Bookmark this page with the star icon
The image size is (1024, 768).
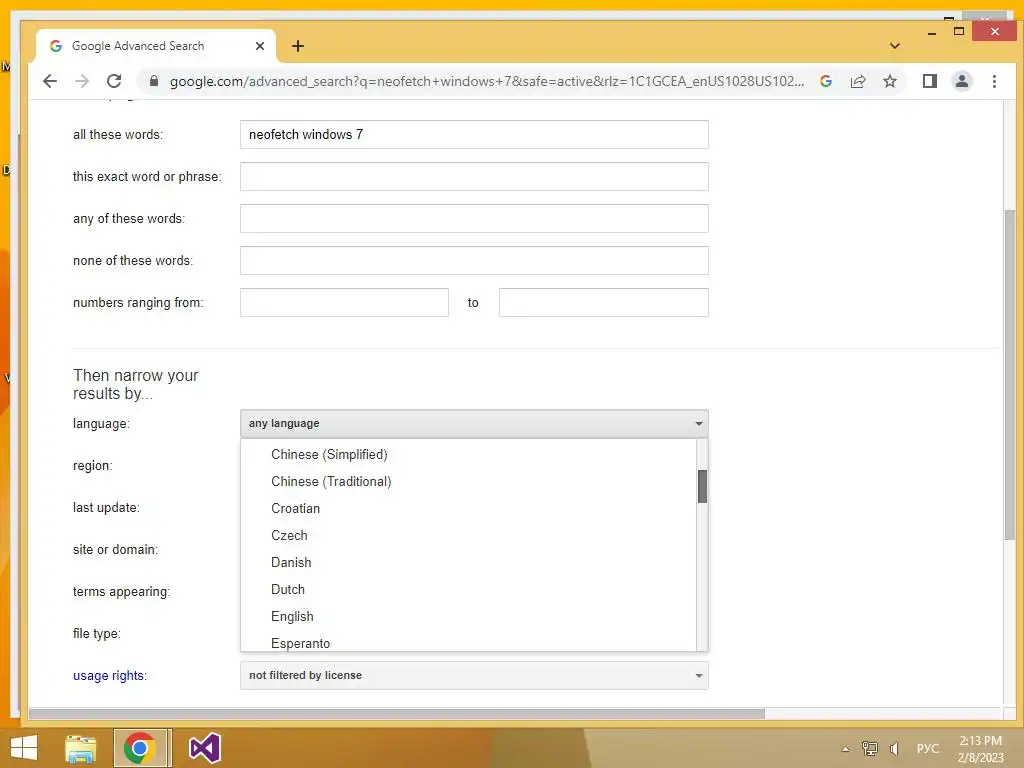click(889, 81)
